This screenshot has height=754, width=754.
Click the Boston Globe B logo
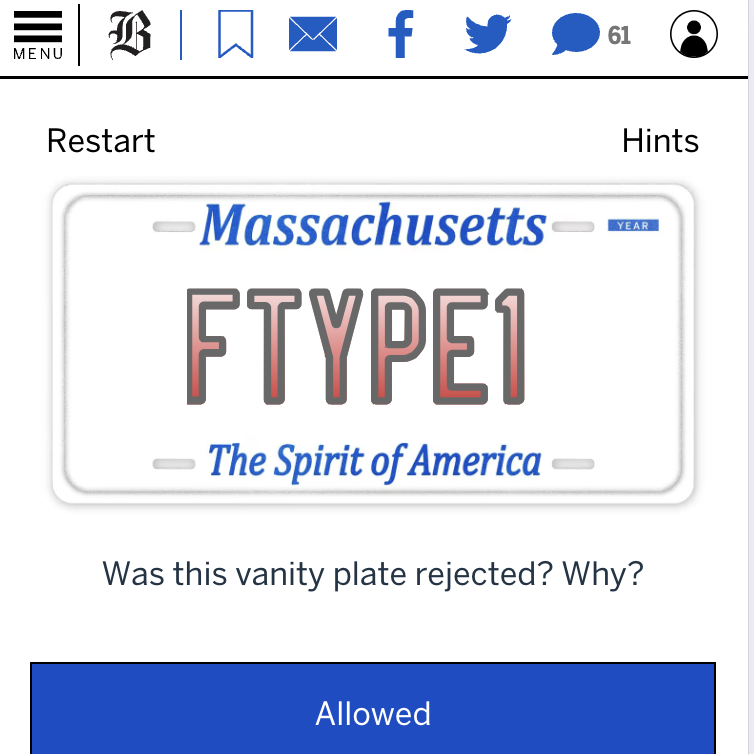(x=130, y=35)
